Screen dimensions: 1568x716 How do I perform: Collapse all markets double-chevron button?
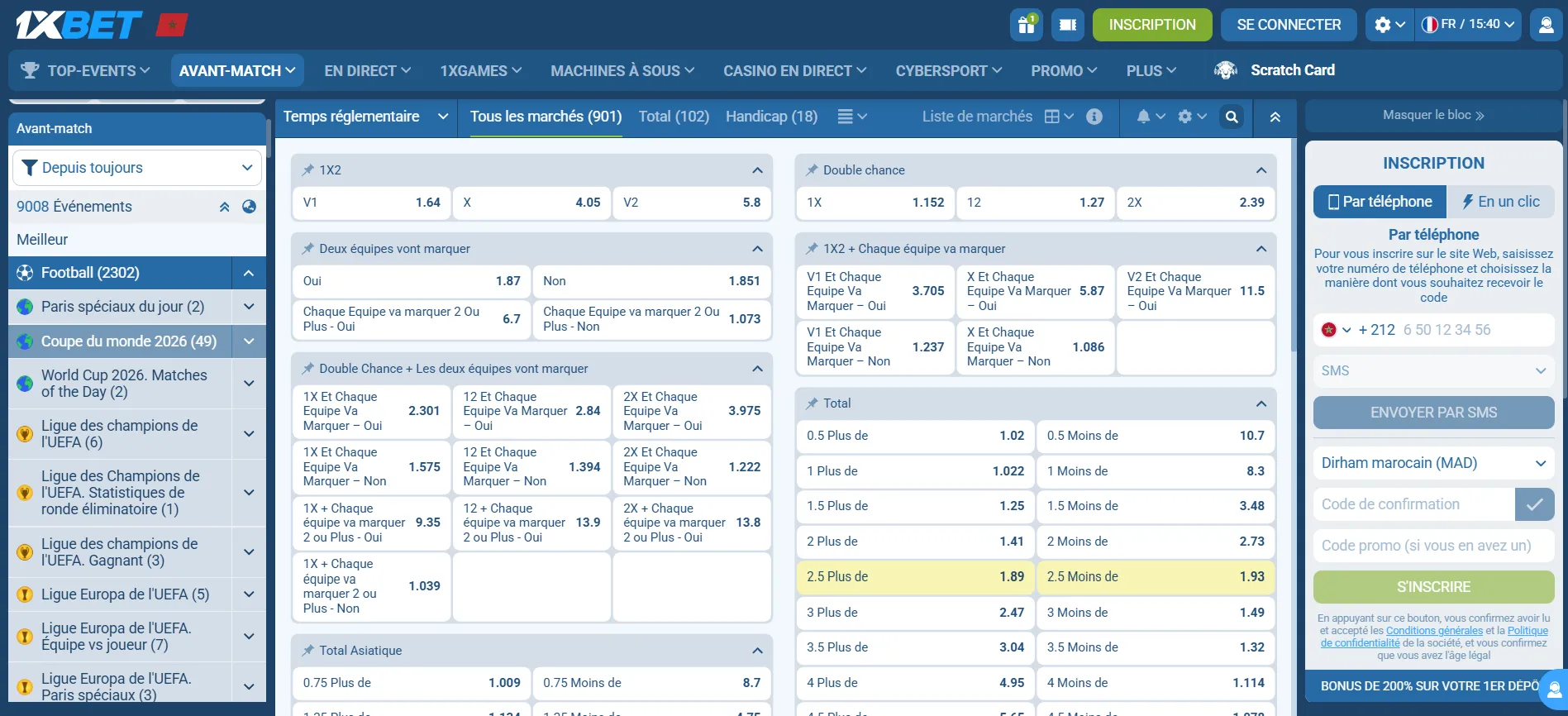tap(1275, 117)
